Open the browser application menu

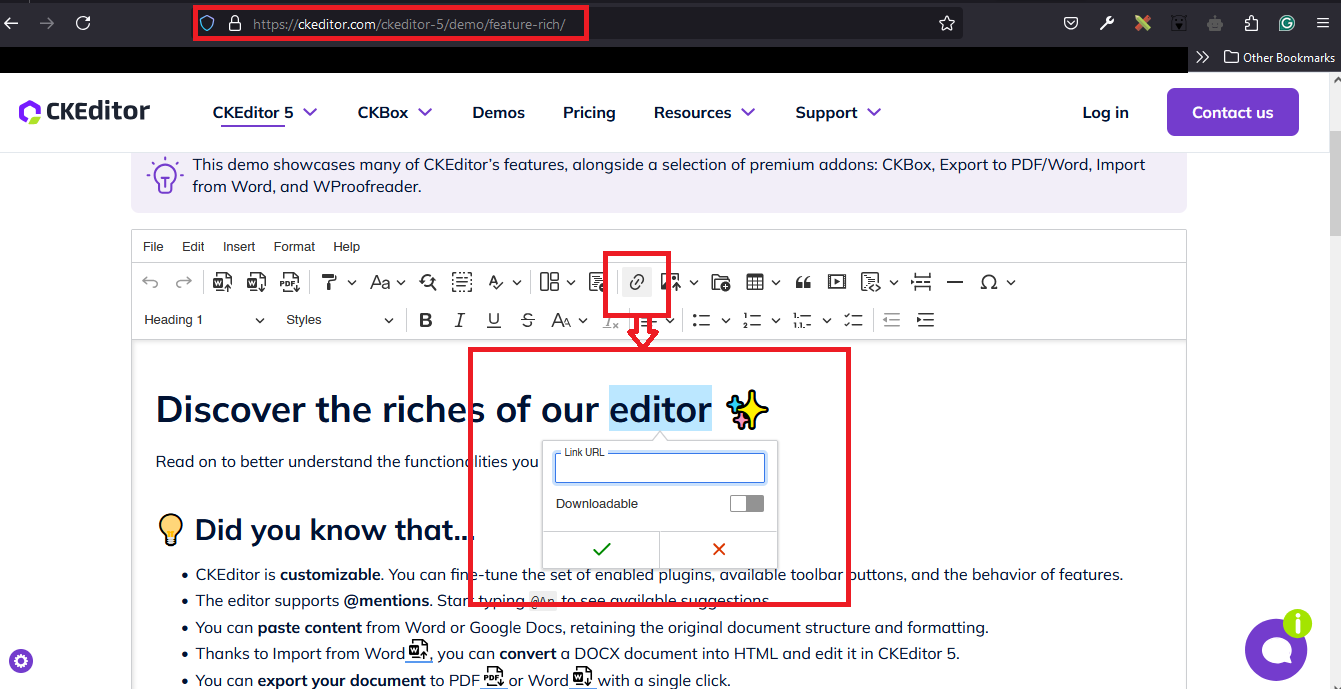[1322, 23]
